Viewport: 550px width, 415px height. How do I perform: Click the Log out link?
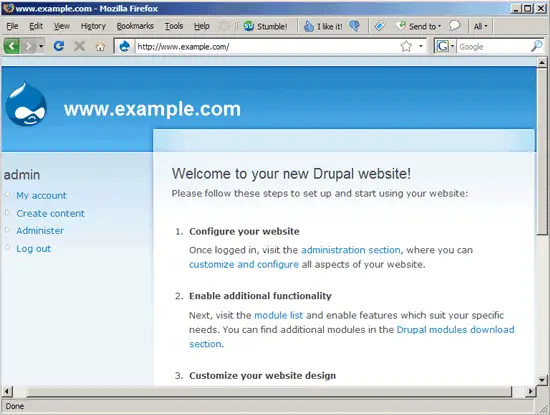tap(34, 249)
